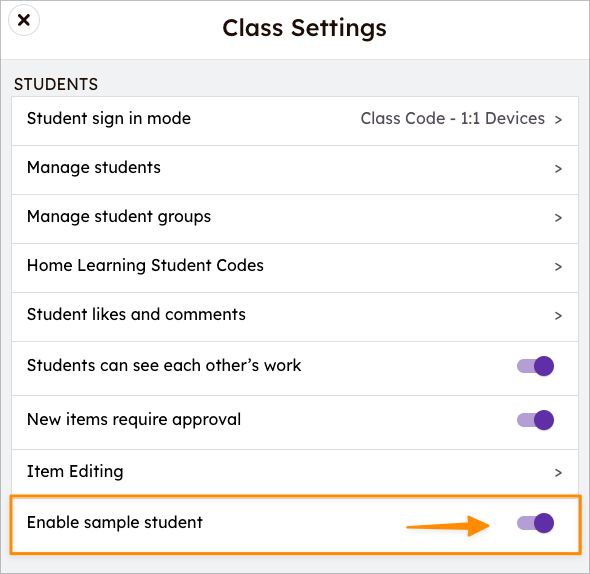Screen dimensions: 590x574
Task: Toggle New items require approval switch
Action: (535, 420)
